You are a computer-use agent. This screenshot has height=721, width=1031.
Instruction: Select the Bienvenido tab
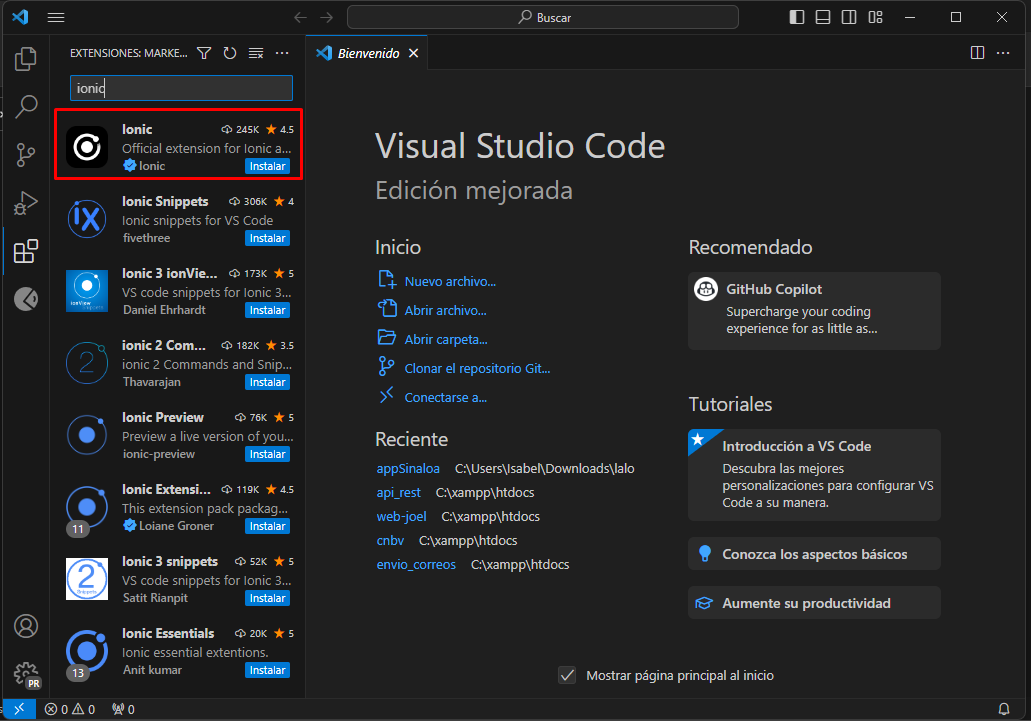point(367,53)
